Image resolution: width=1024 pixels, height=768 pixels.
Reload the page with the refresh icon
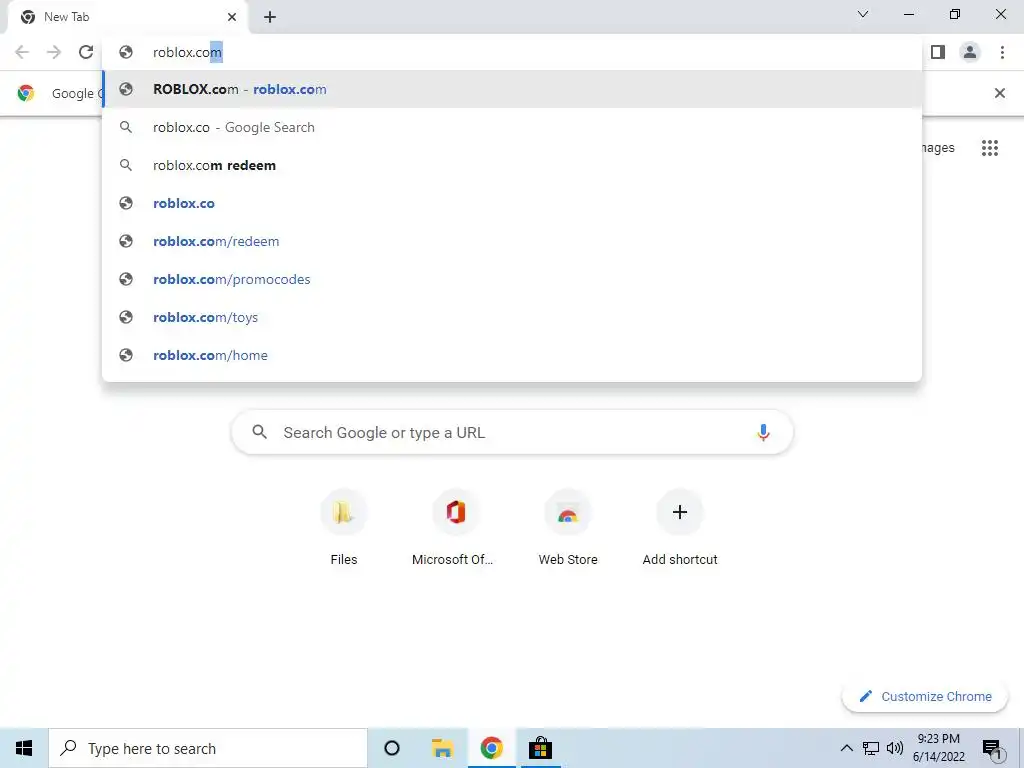tap(86, 52)
